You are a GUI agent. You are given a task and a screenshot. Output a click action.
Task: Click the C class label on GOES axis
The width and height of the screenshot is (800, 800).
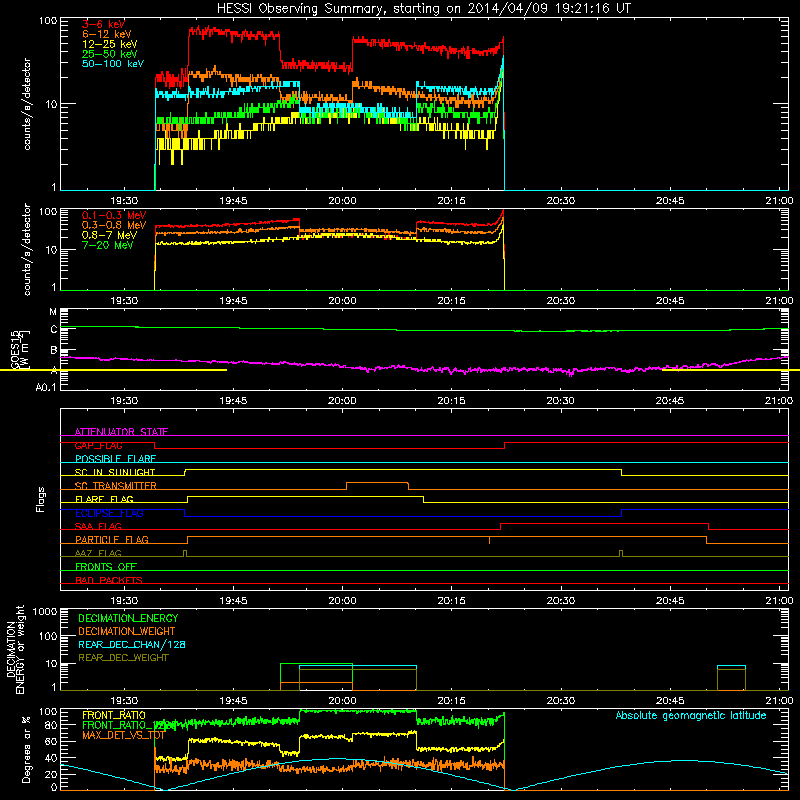[54, 330]
